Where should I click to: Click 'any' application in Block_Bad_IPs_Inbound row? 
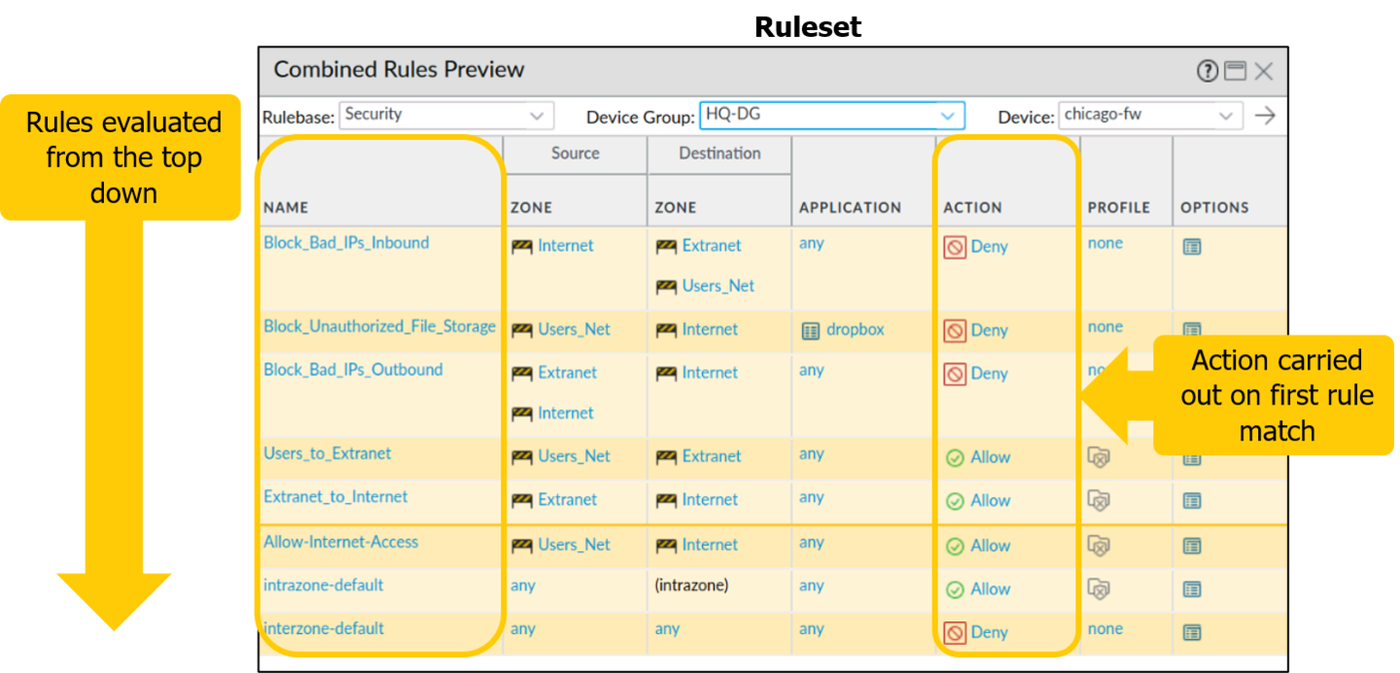coord(811,243)
